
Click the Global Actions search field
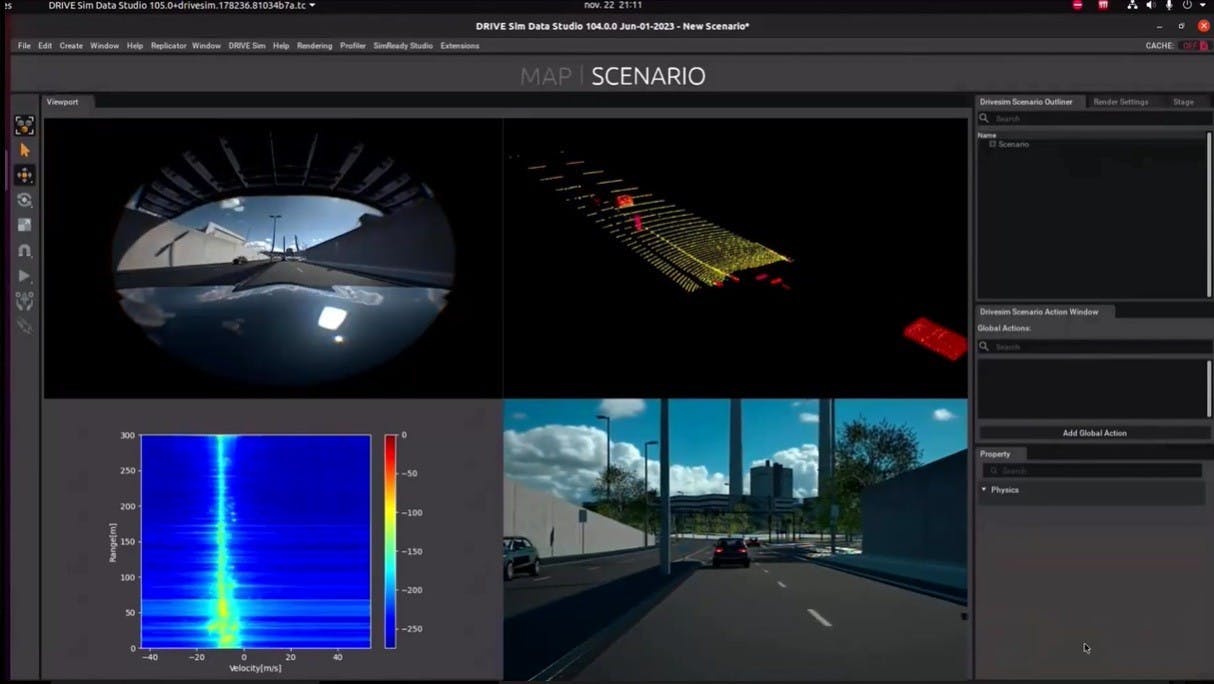pyautogui.click(x=1094, y=347)
